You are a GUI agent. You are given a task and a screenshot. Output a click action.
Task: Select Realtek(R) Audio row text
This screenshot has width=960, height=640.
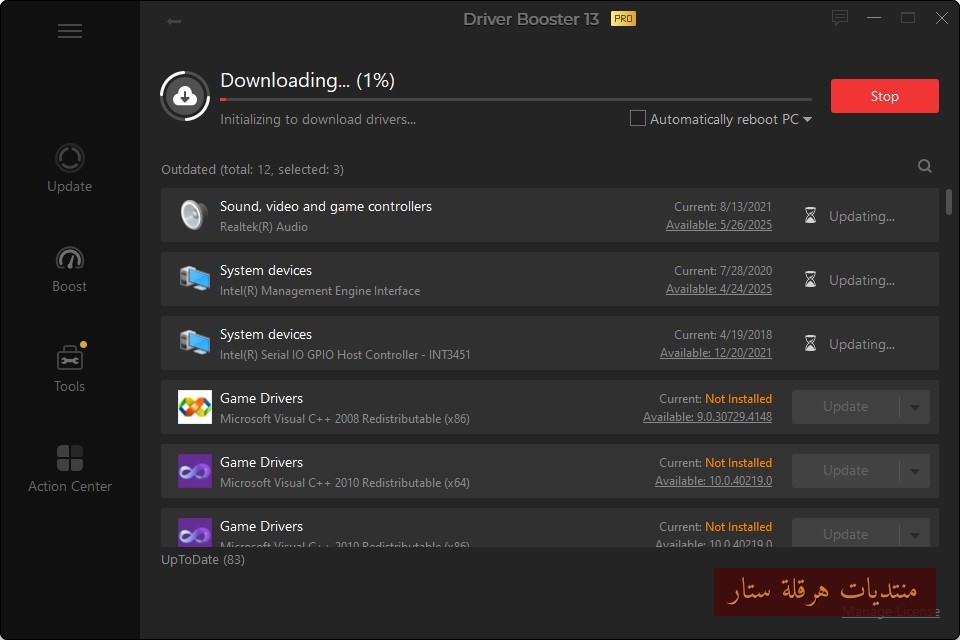pos(264,227)
